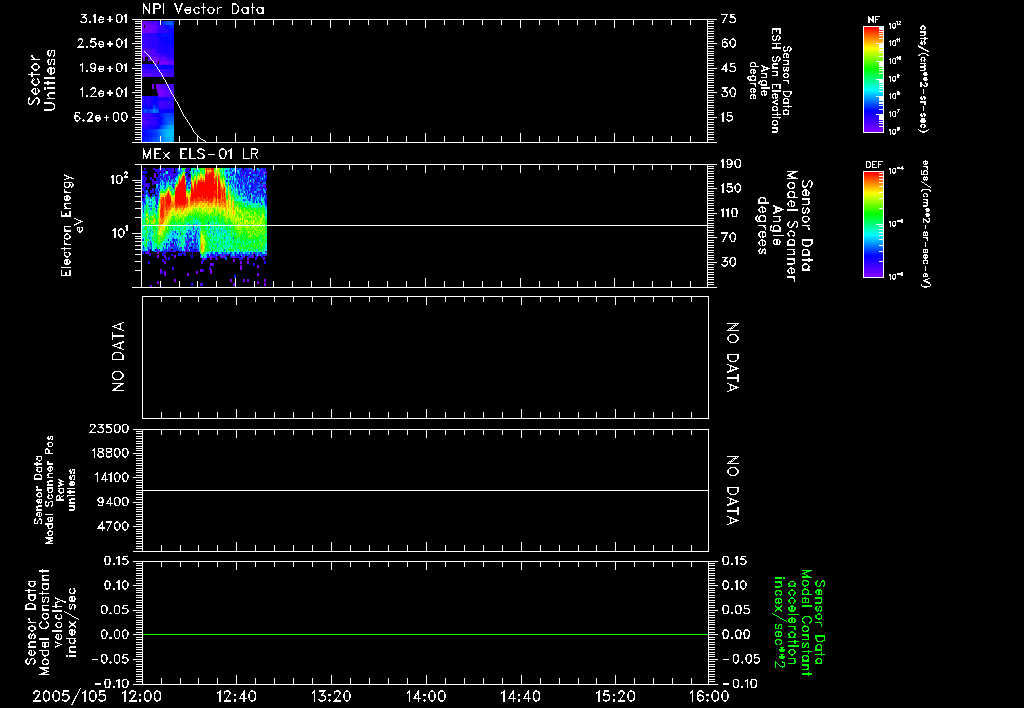The height and width of the screenshot is (708, 1024).
Task: Click the 'ESH Sun Elevation Angle' axis title
Action: [769, 80]
